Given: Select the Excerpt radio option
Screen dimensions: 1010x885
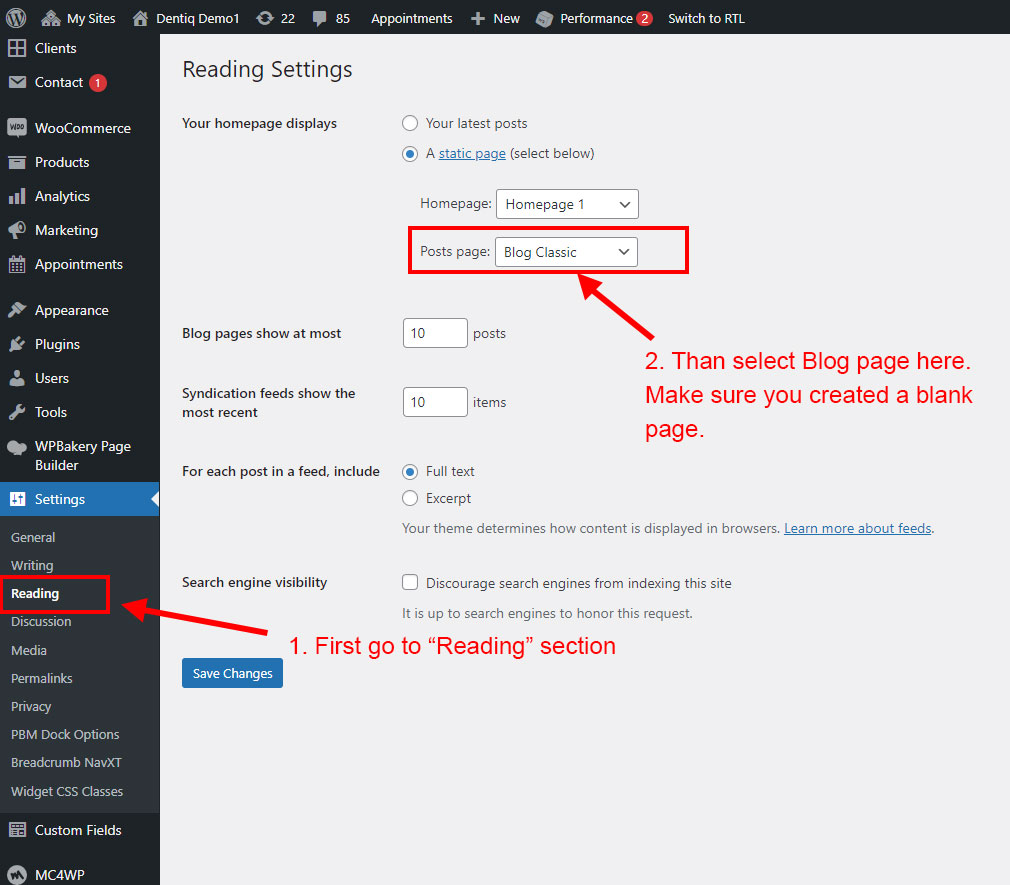Looking at the screenshot, I should click(410, 498).
